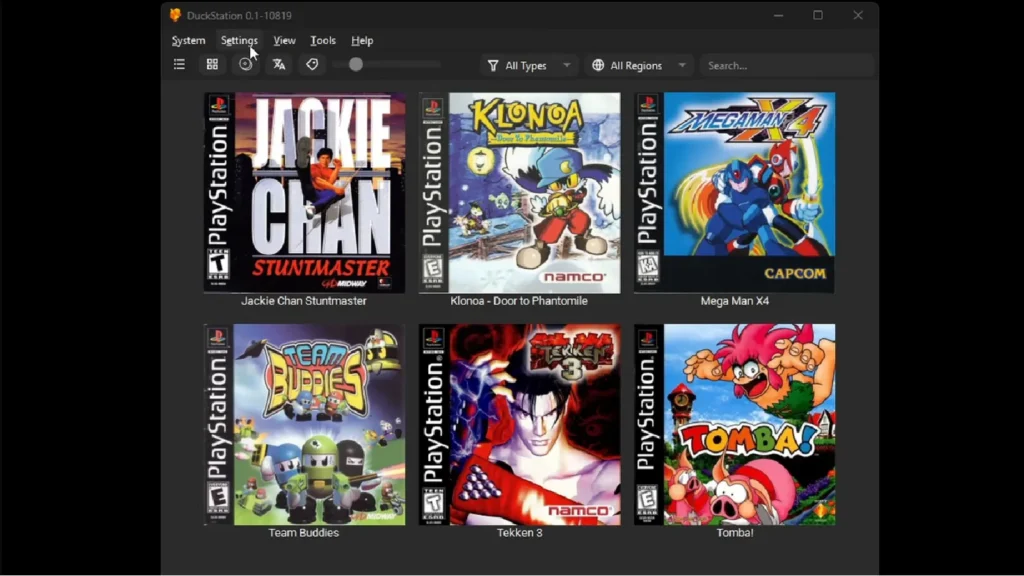Adjust the cover size slider handle
The width and height of the screenshot is (1024, 576).
[355, 65]
